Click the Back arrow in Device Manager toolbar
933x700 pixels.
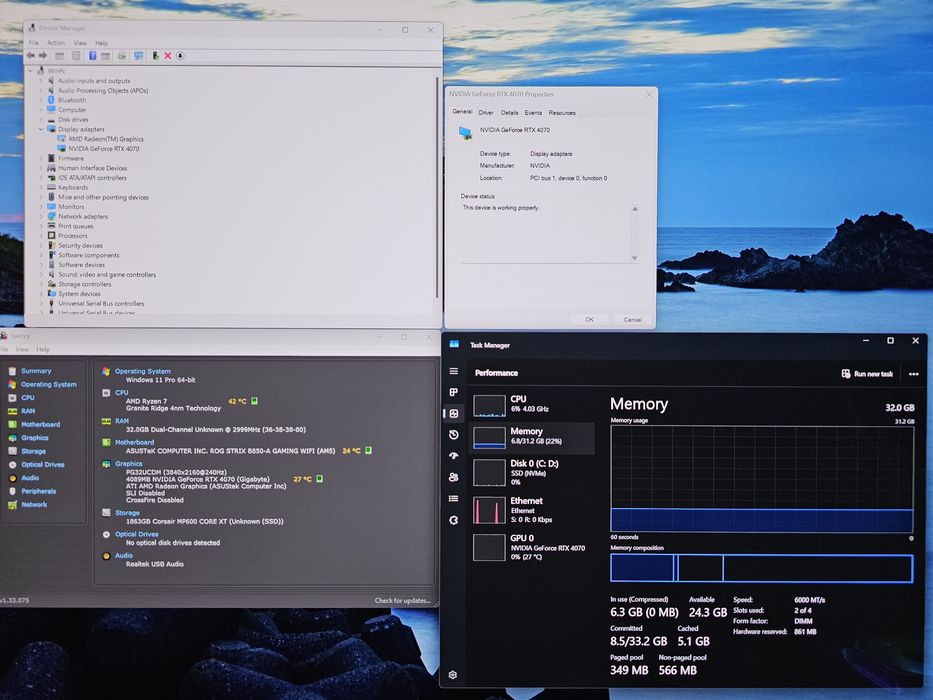[30, 55]
